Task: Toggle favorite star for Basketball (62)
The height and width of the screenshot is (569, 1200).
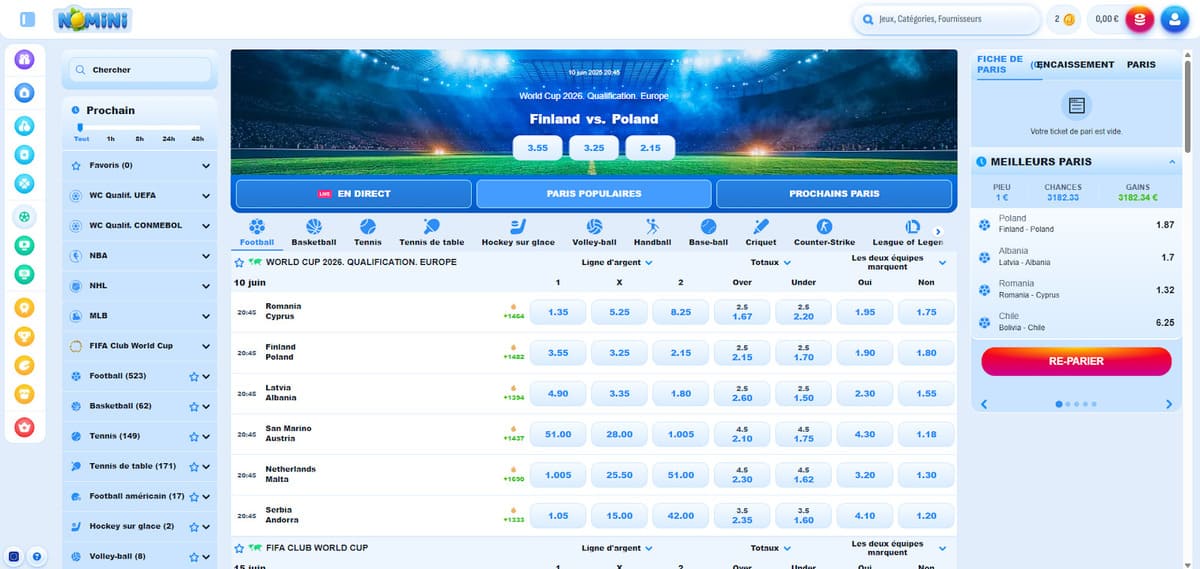Action: coord(194,407)
